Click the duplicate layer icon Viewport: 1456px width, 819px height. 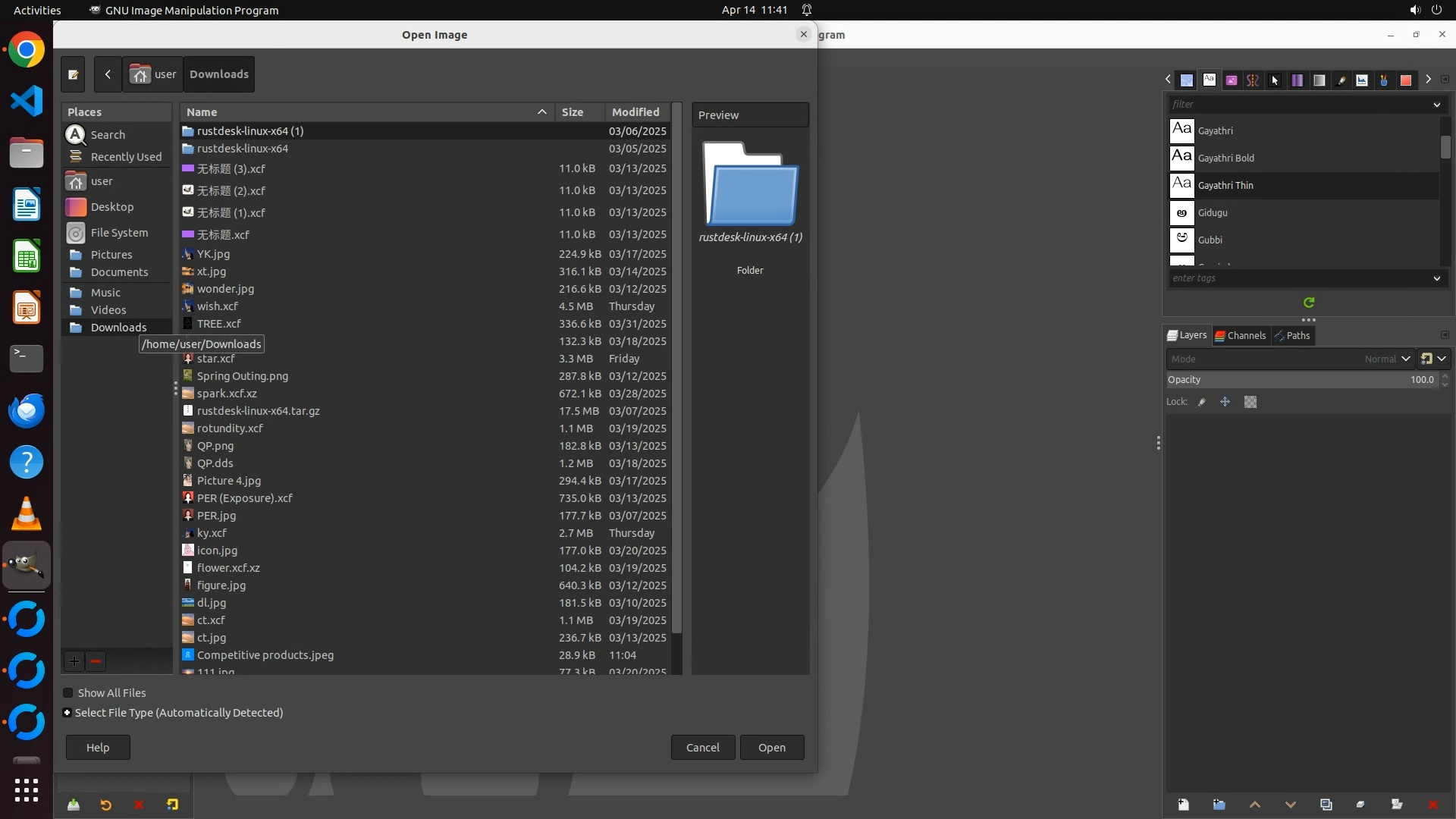(x=1326, y=805)
